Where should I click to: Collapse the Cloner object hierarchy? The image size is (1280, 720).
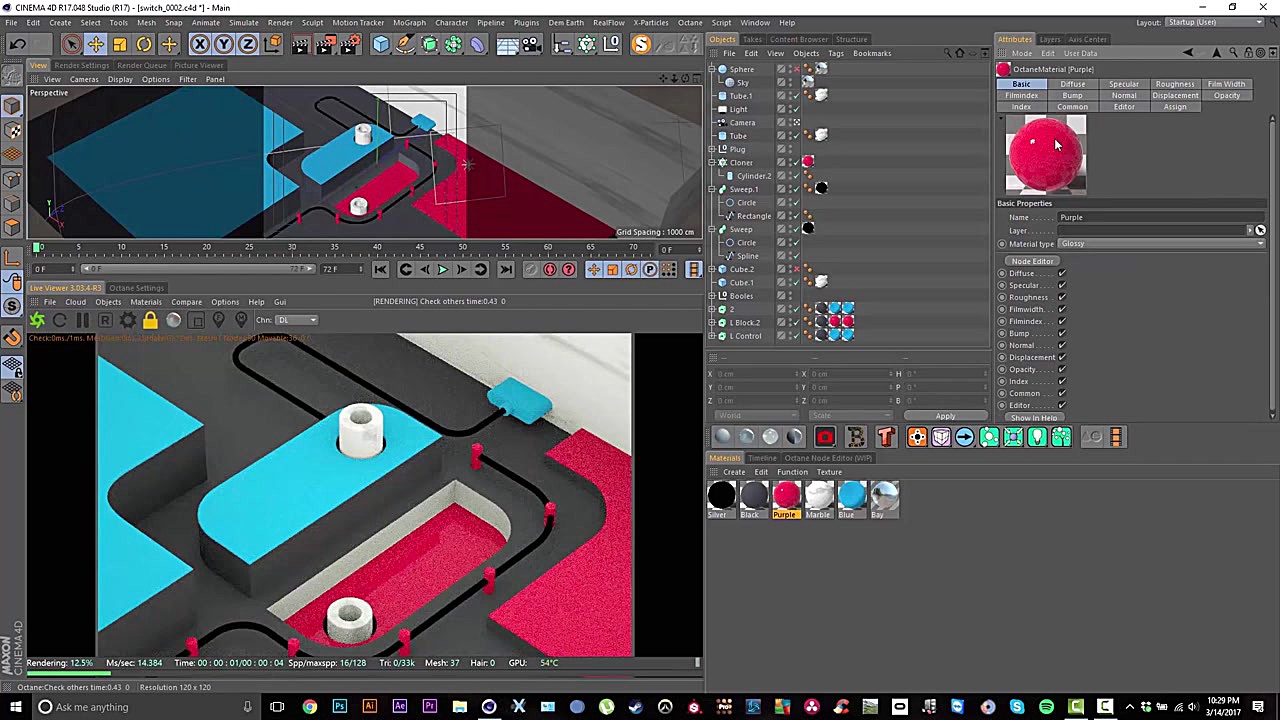click(711, 161)
